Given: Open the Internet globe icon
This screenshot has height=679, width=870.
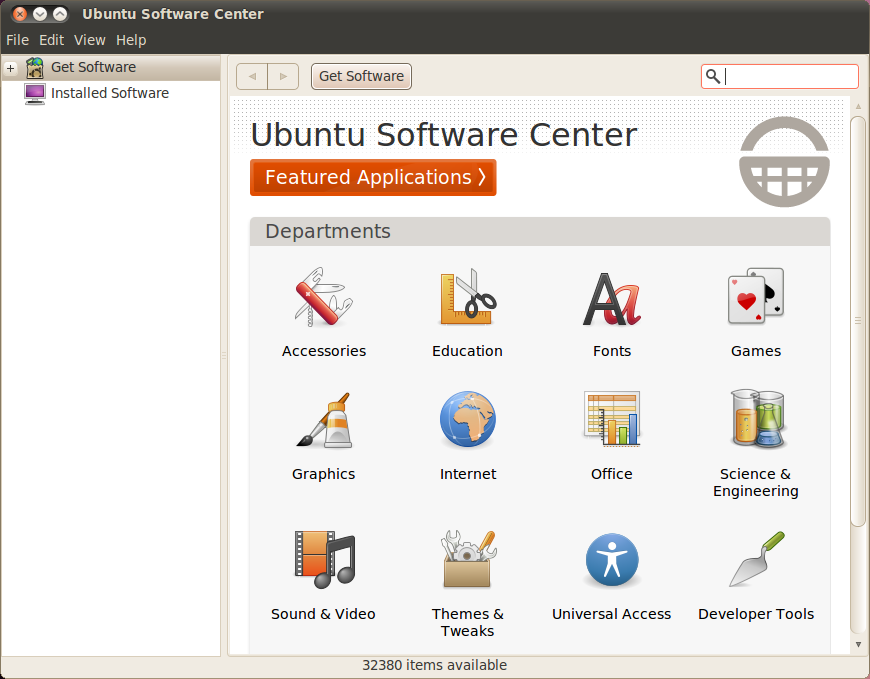Looking at the screenshot, I should [468, 419].
